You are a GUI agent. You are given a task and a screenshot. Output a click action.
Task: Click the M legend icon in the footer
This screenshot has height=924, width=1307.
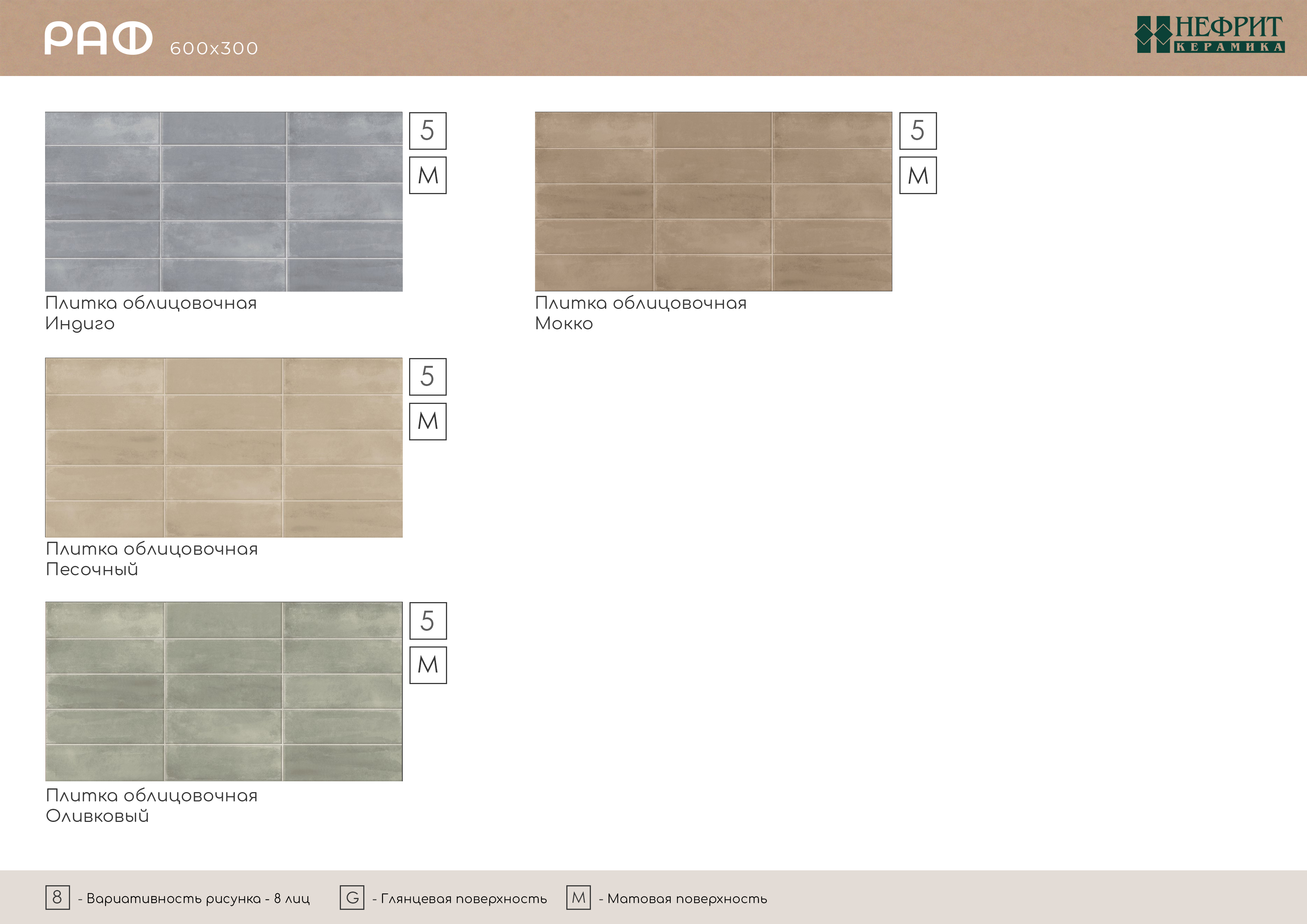tap(578, 898)
